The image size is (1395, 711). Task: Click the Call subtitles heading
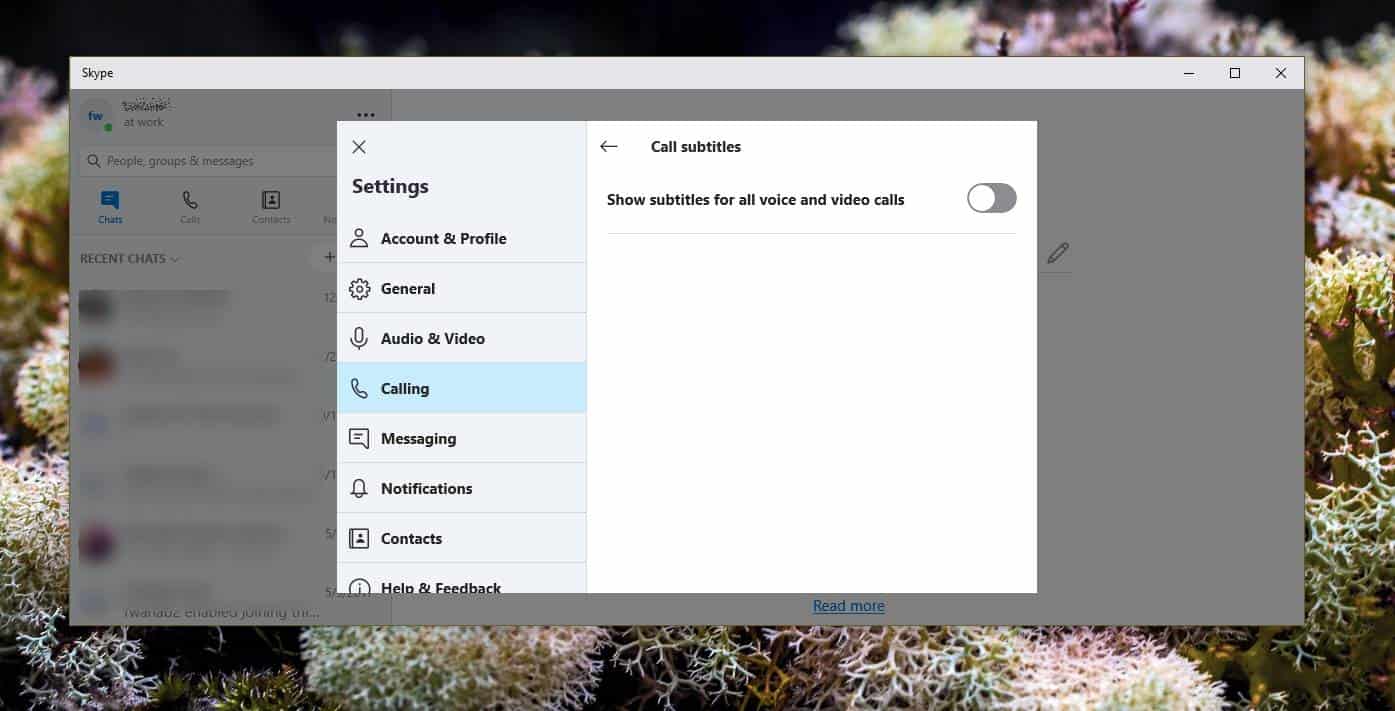[696, 146]
